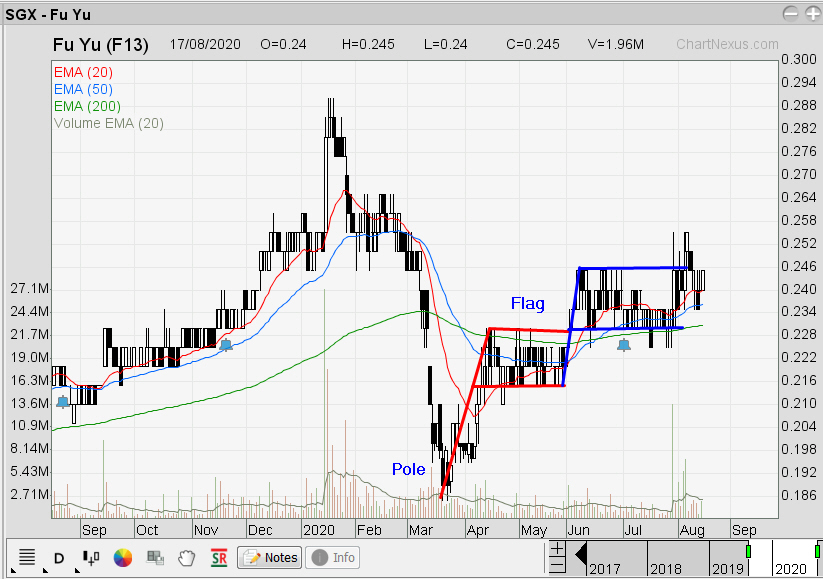This screenshot has height=579, width=823.
Task: Jump to 2017 in the timeline bar
Action: (605, 569)
